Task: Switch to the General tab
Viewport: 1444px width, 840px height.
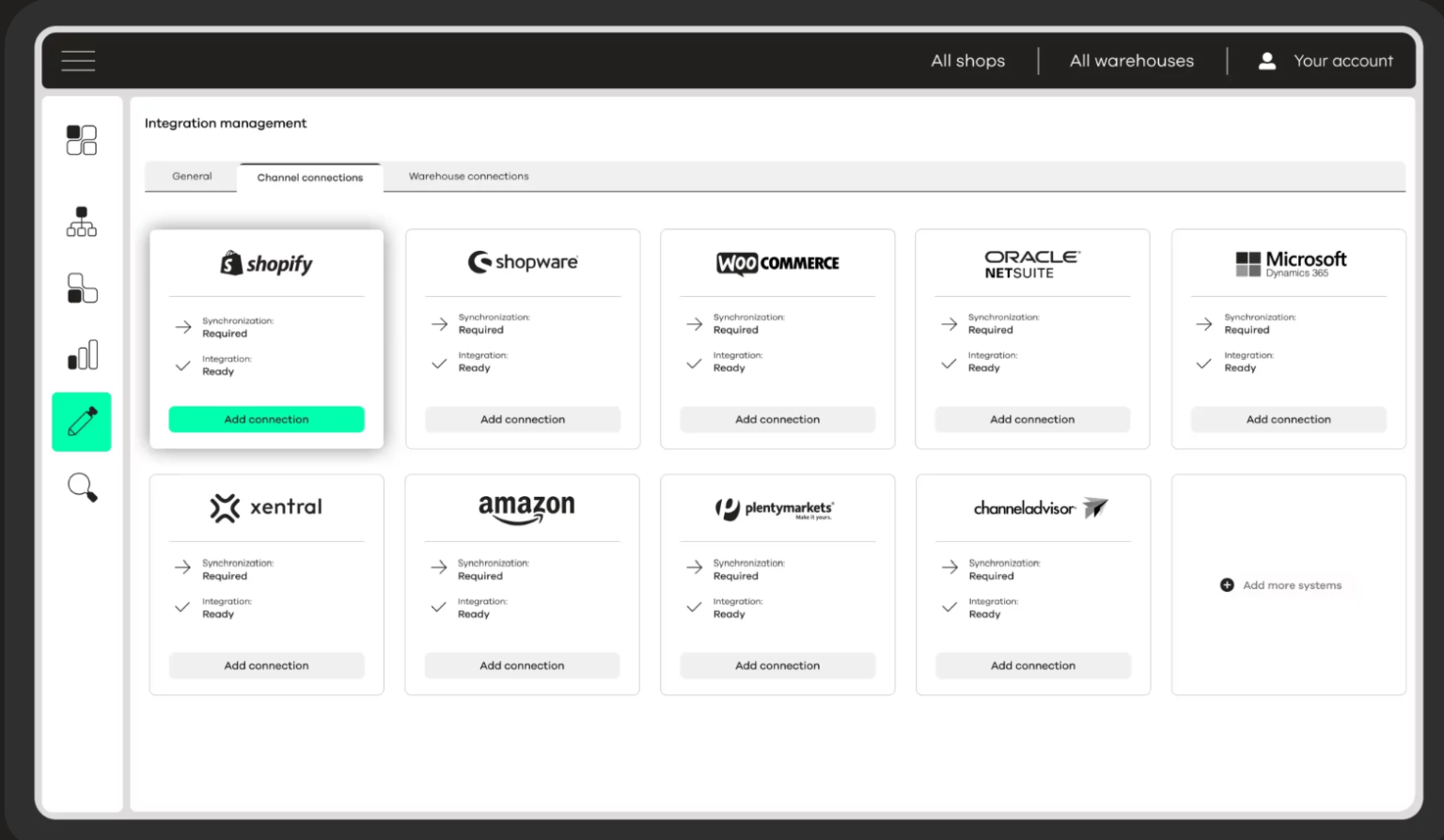Action: pyautogui.click(x=192, y=177)
